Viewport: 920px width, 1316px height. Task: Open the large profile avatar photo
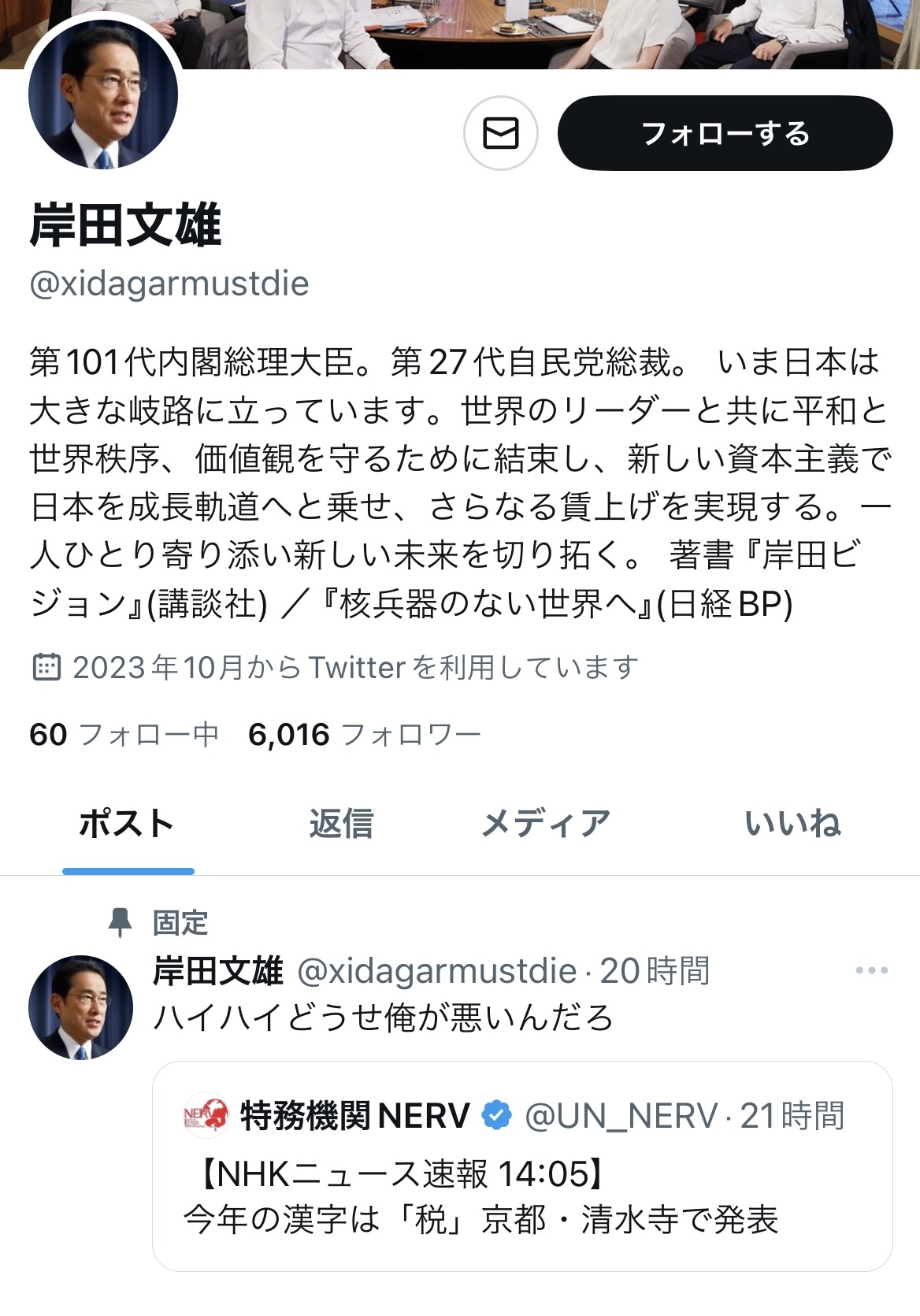(103, 95)
